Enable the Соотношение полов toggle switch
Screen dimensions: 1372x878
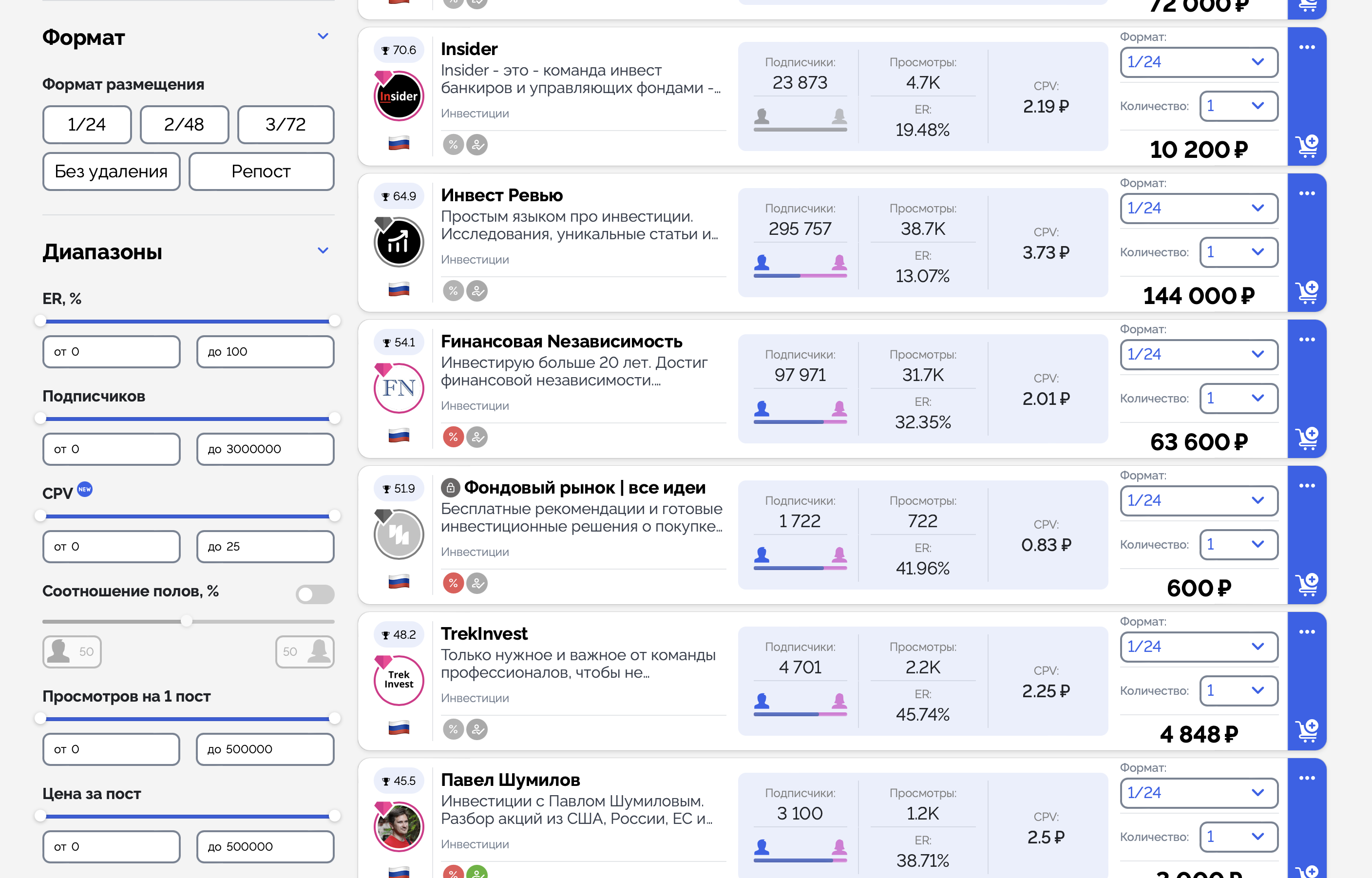315,594
